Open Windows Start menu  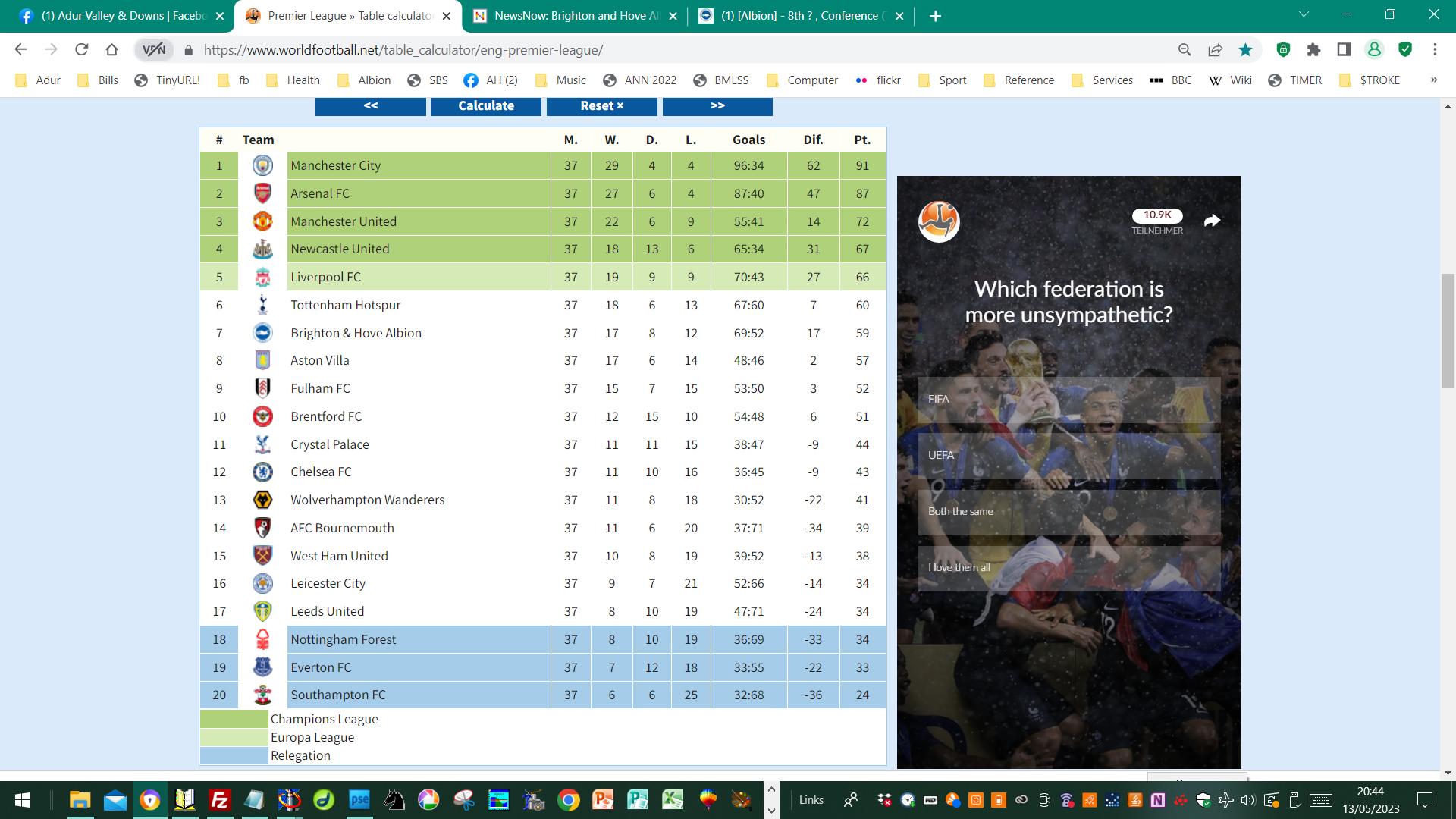23,800
